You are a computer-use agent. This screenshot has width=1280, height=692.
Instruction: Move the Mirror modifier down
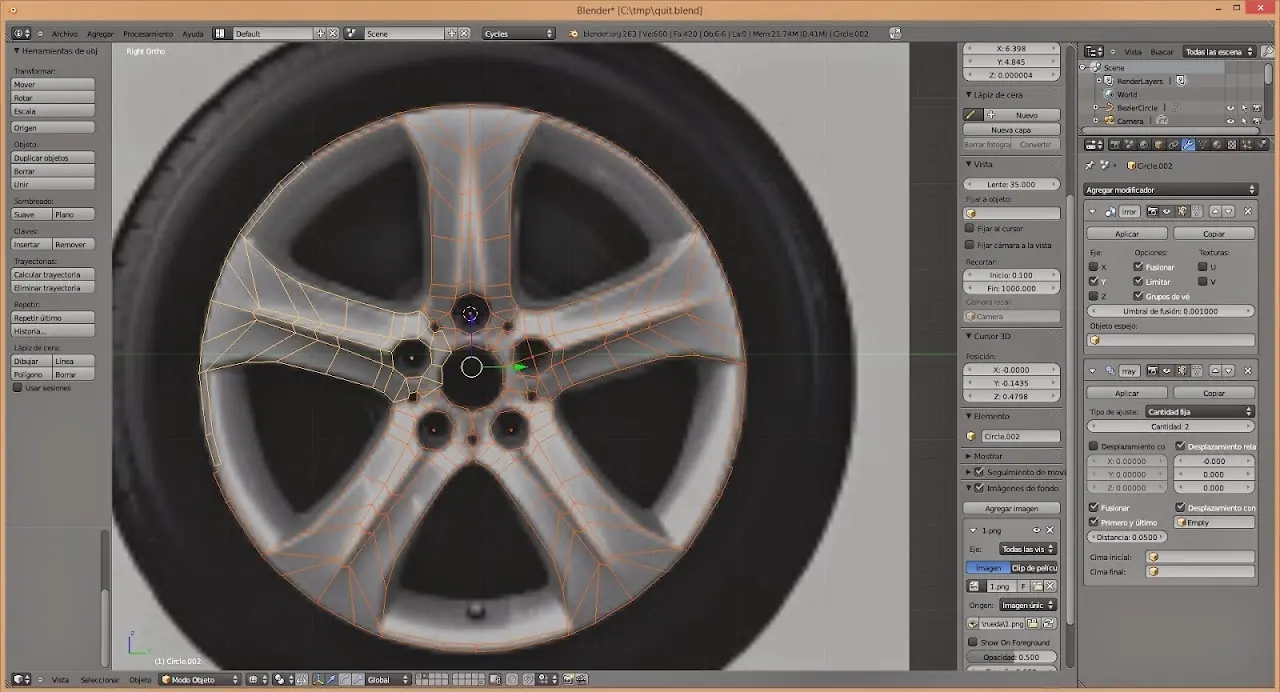click(1228, 211)
